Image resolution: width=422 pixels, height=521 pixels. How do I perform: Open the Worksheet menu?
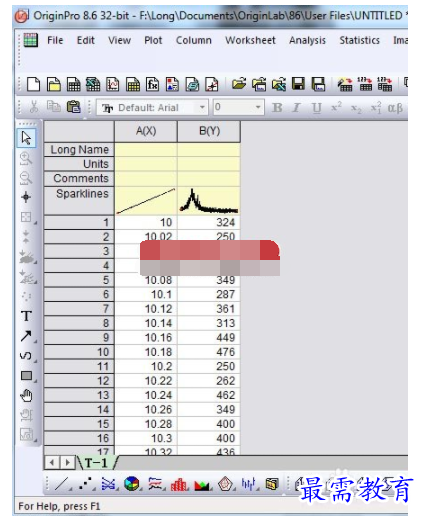(x=250, y=40)
